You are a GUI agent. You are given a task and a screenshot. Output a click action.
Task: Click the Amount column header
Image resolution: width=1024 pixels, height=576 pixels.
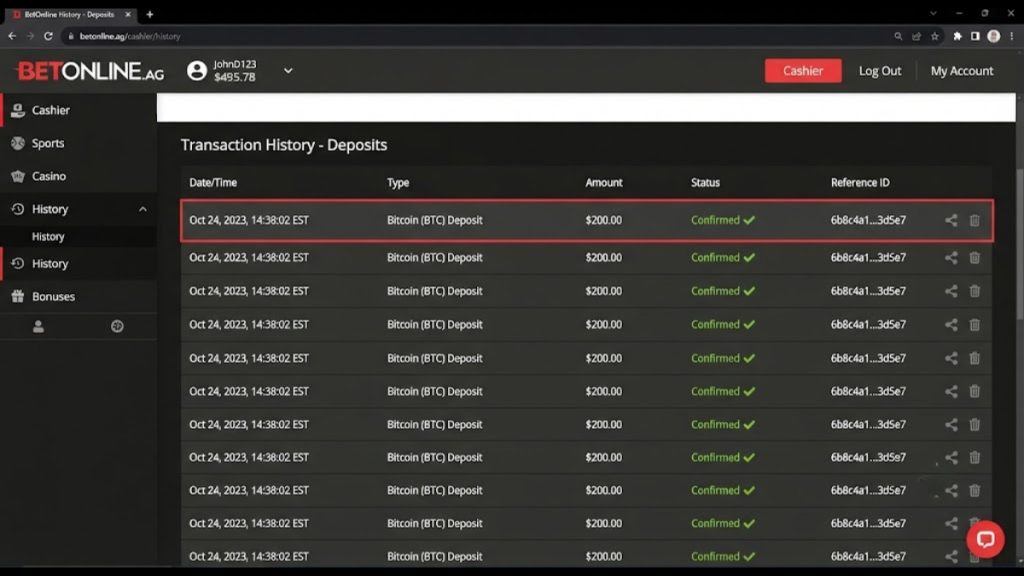603,183
